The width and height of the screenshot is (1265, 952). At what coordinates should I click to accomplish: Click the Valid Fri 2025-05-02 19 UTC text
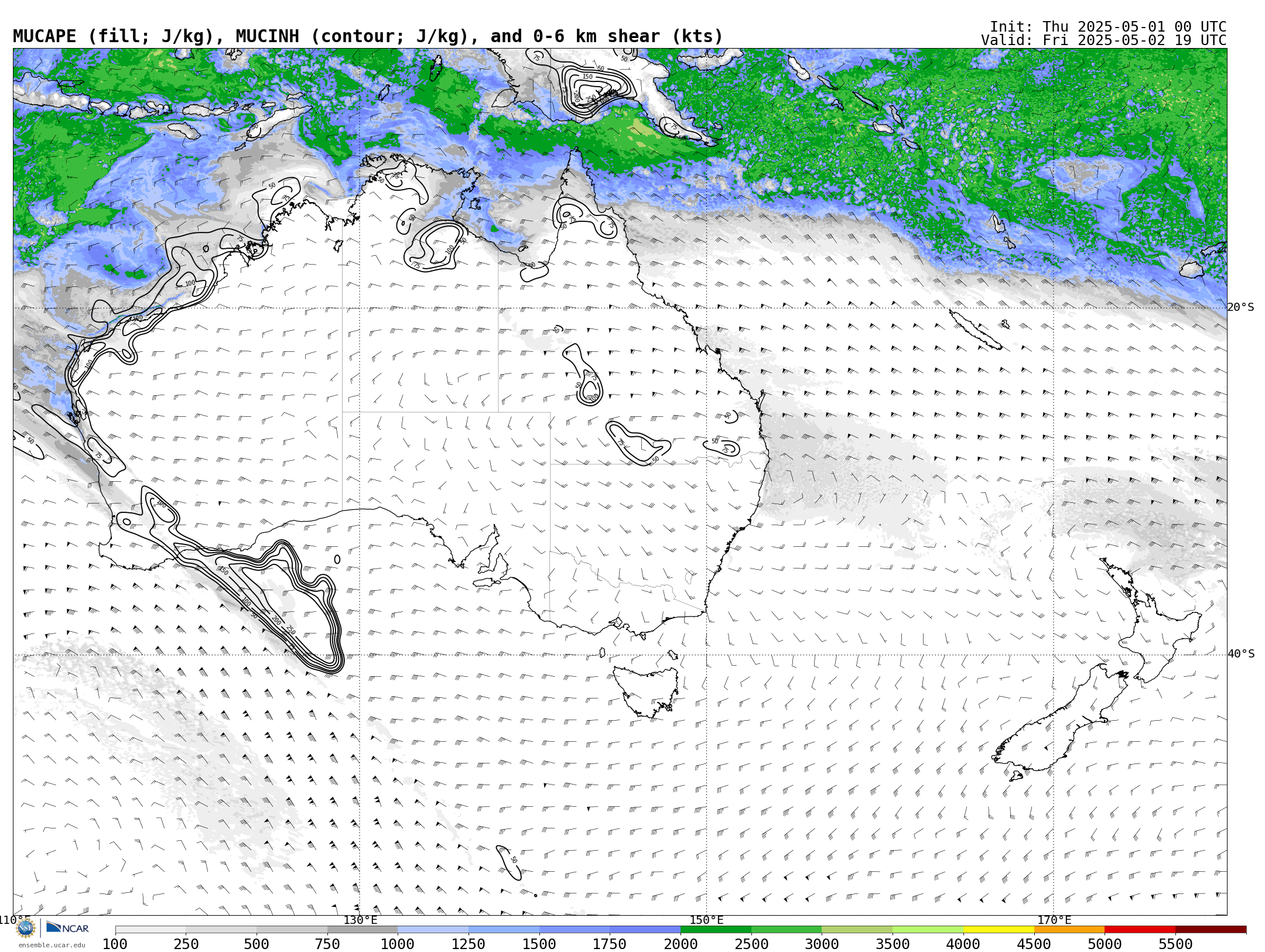click(x=1103, y=40)
